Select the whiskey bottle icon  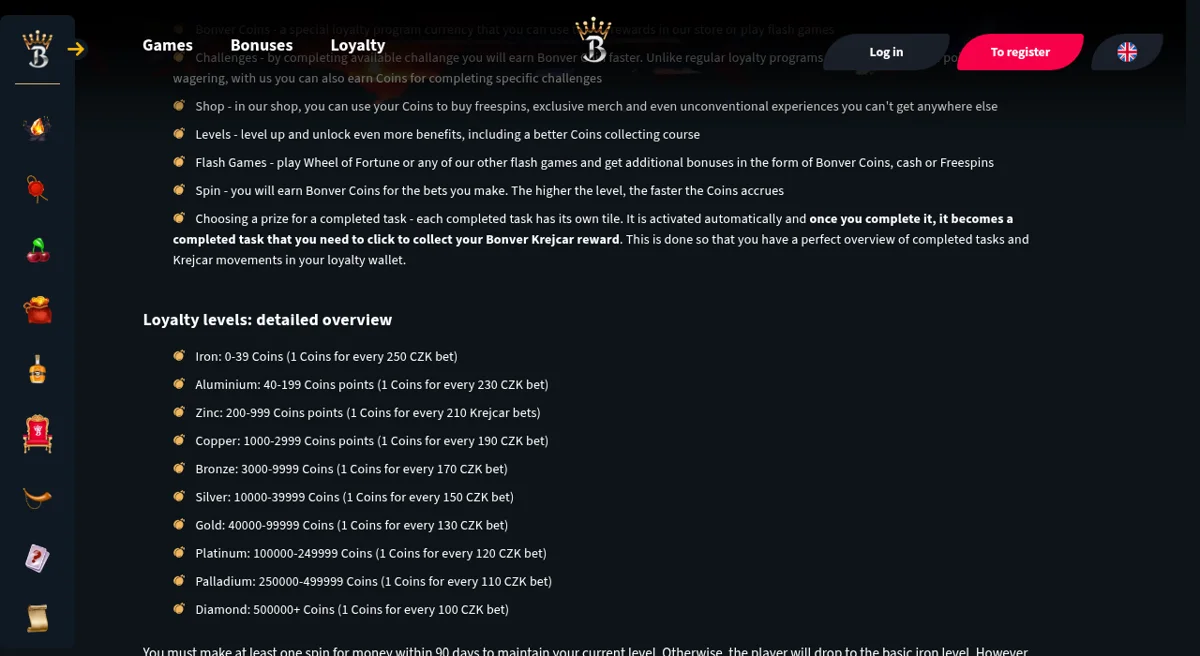(x=37, y=371)
